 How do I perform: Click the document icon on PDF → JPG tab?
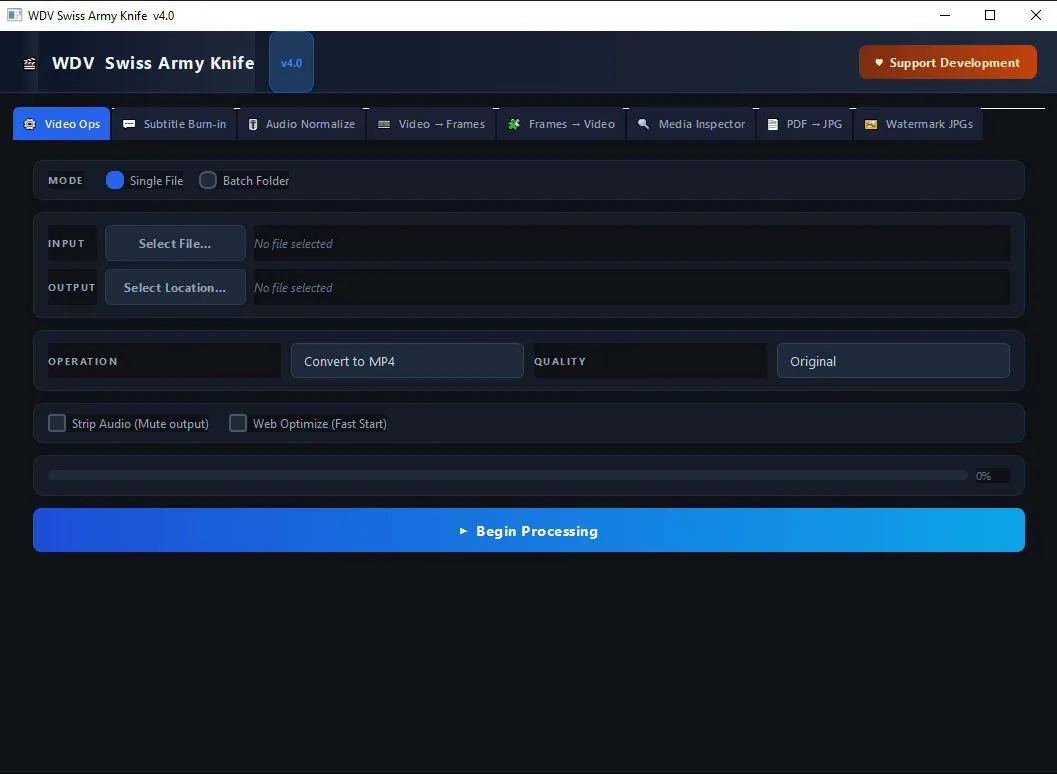click(773, 124)
